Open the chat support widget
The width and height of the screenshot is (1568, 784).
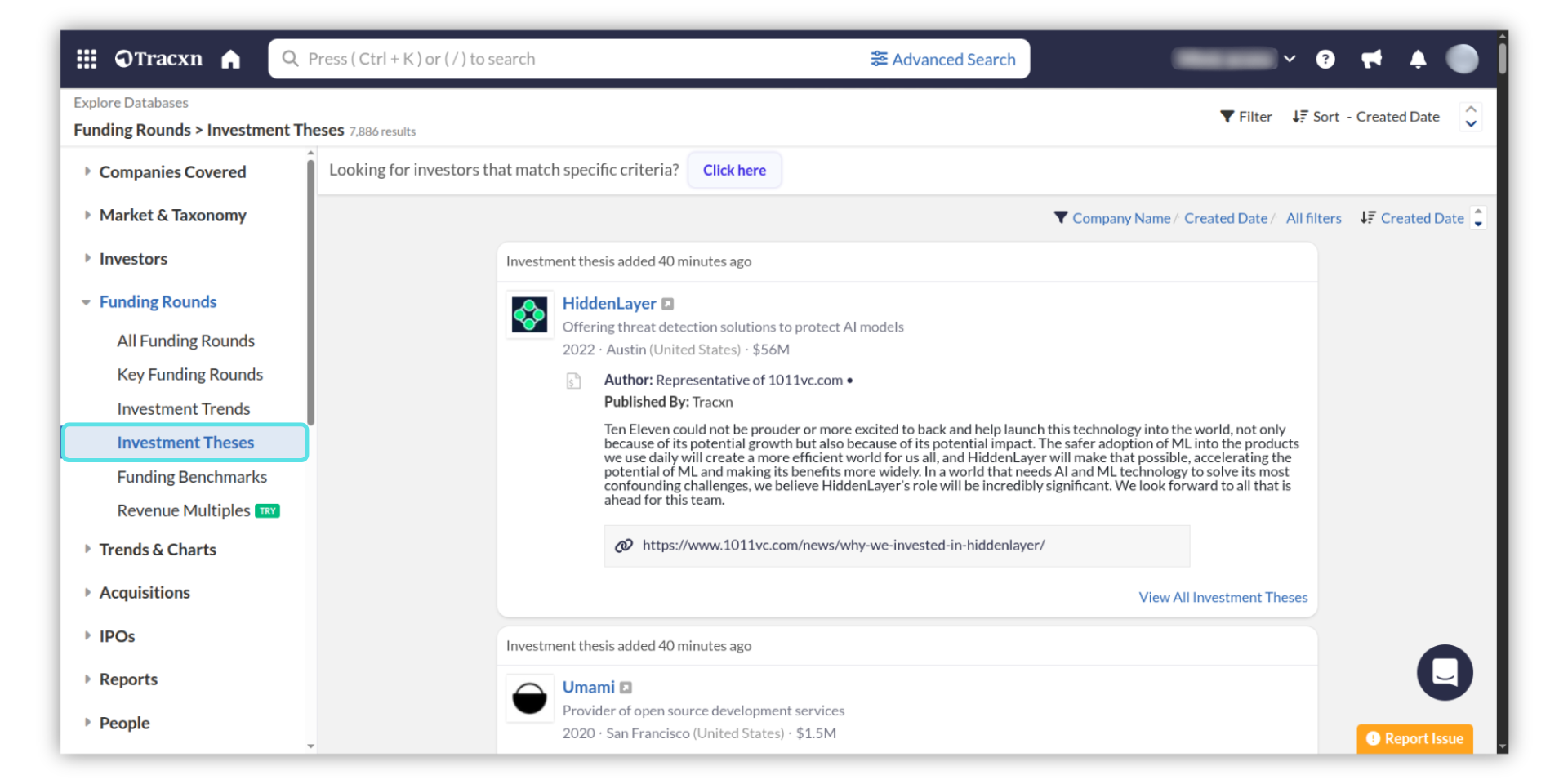click(1444, 672)
